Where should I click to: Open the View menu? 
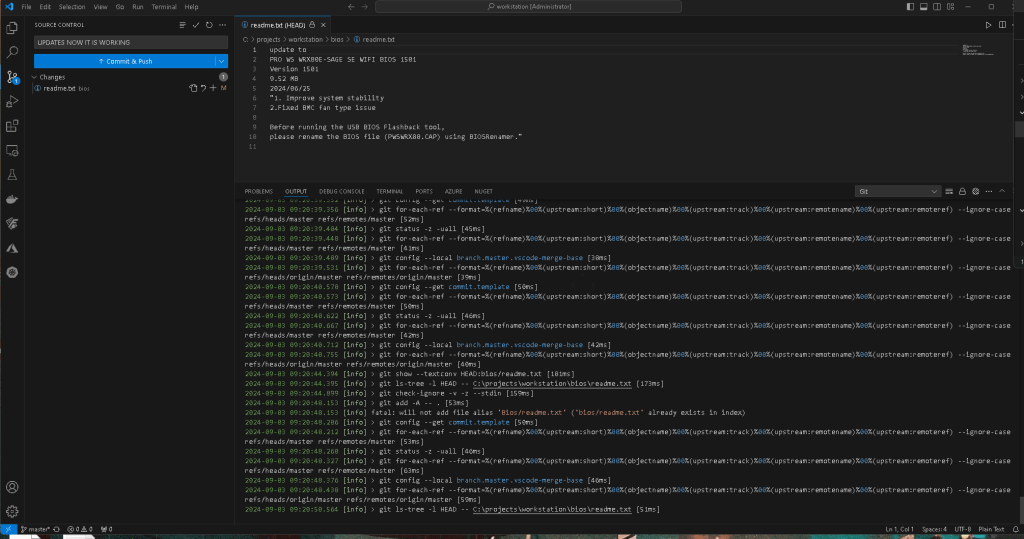[100, 7]
